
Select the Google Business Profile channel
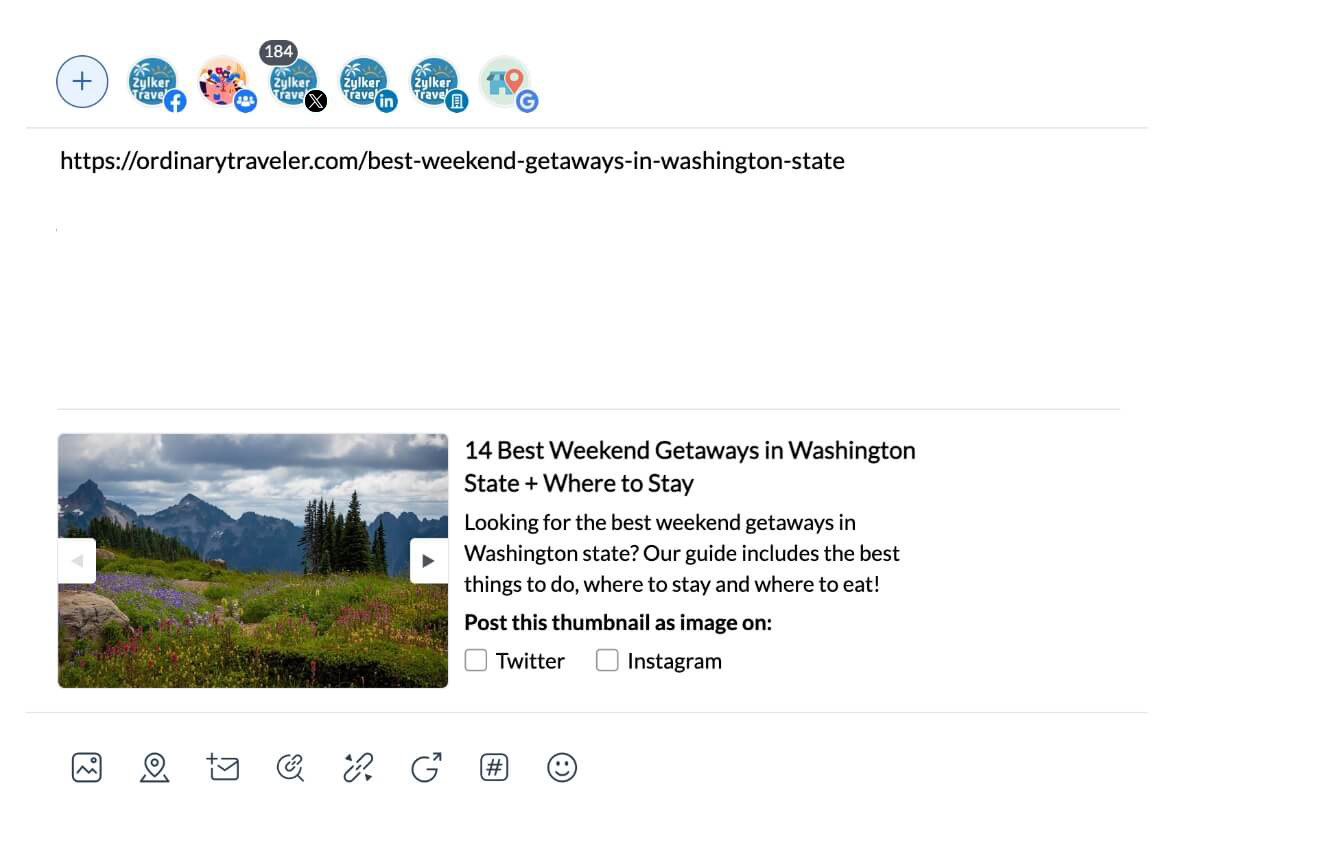(506, 82)
